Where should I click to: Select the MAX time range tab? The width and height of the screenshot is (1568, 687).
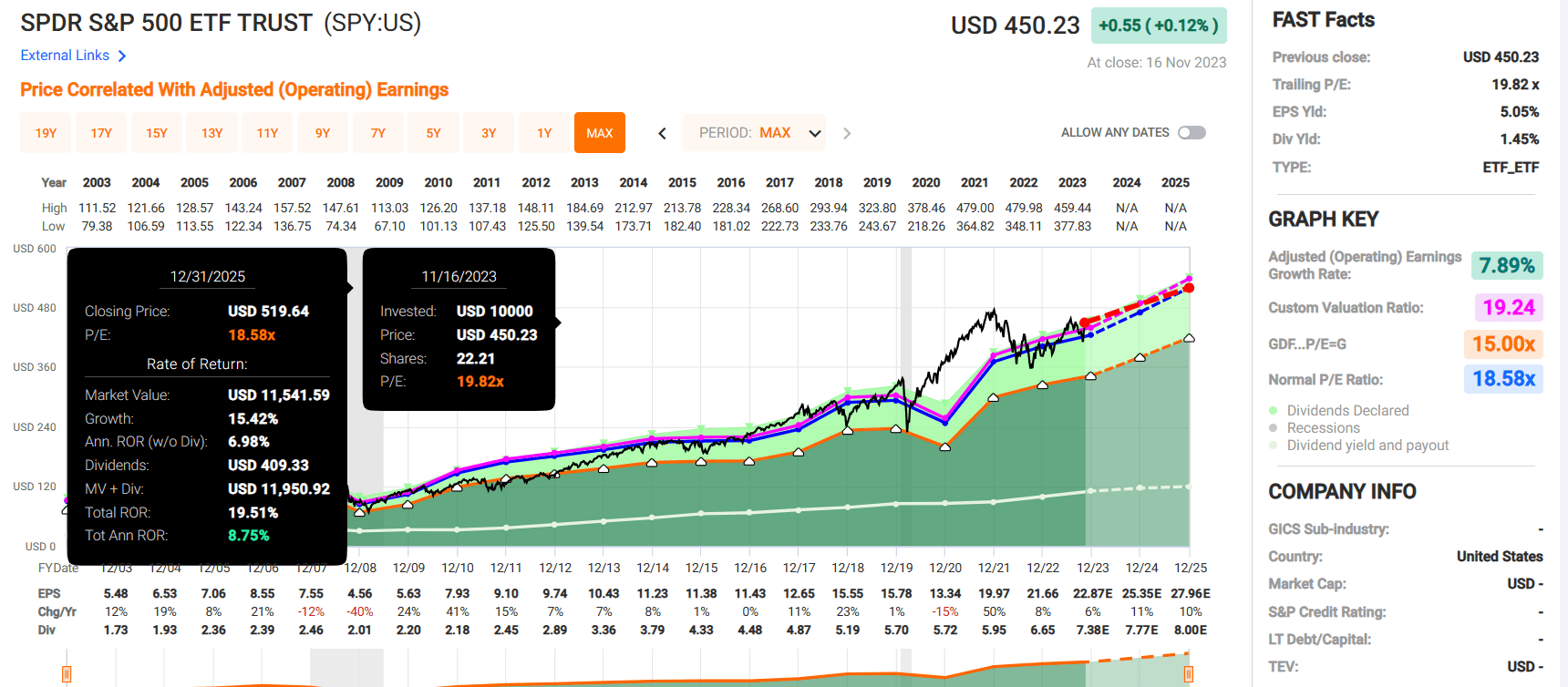600,133
